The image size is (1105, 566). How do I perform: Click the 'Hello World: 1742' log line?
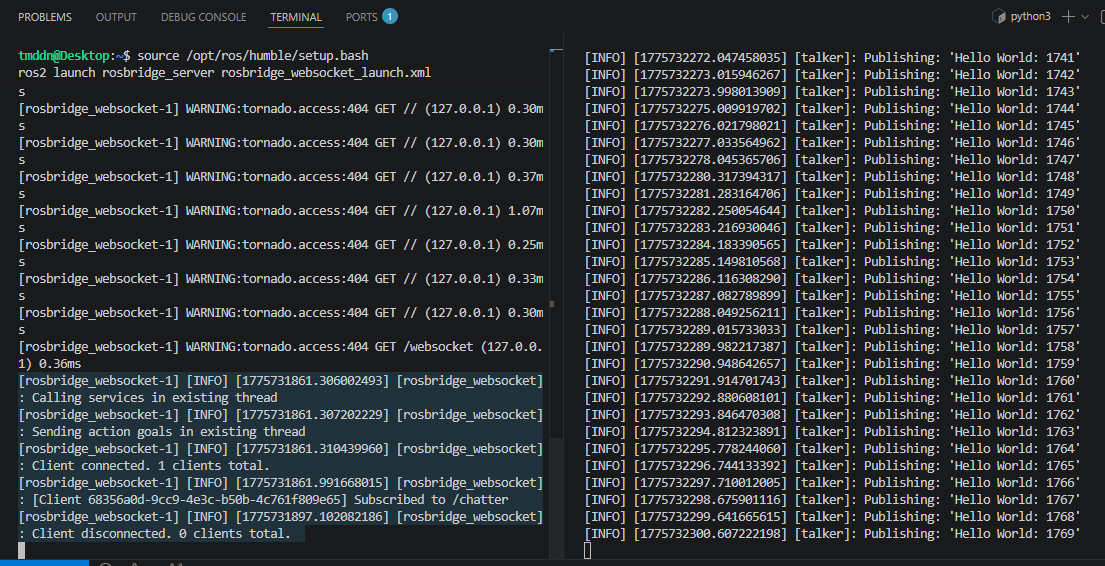pyautogui.click(x=832, y=75)
